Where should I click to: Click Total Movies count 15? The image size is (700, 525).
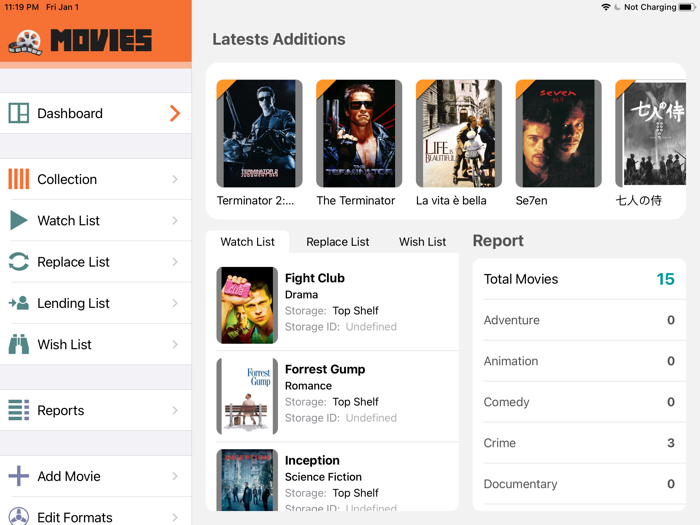click(x=665, y=279)
